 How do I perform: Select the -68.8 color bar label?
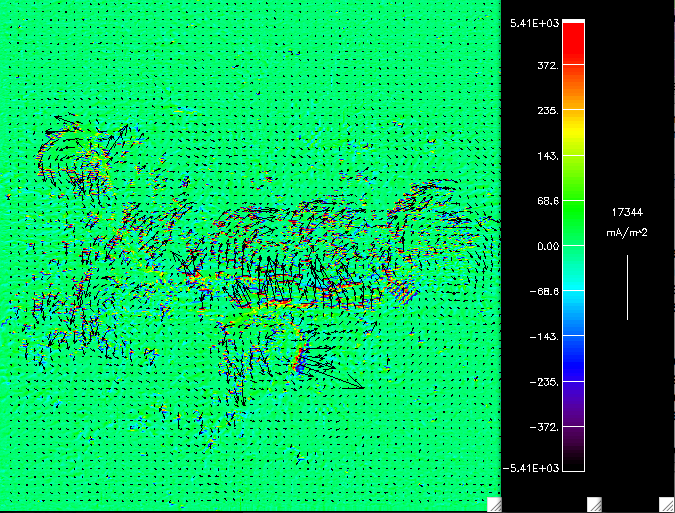click(545, 291)
